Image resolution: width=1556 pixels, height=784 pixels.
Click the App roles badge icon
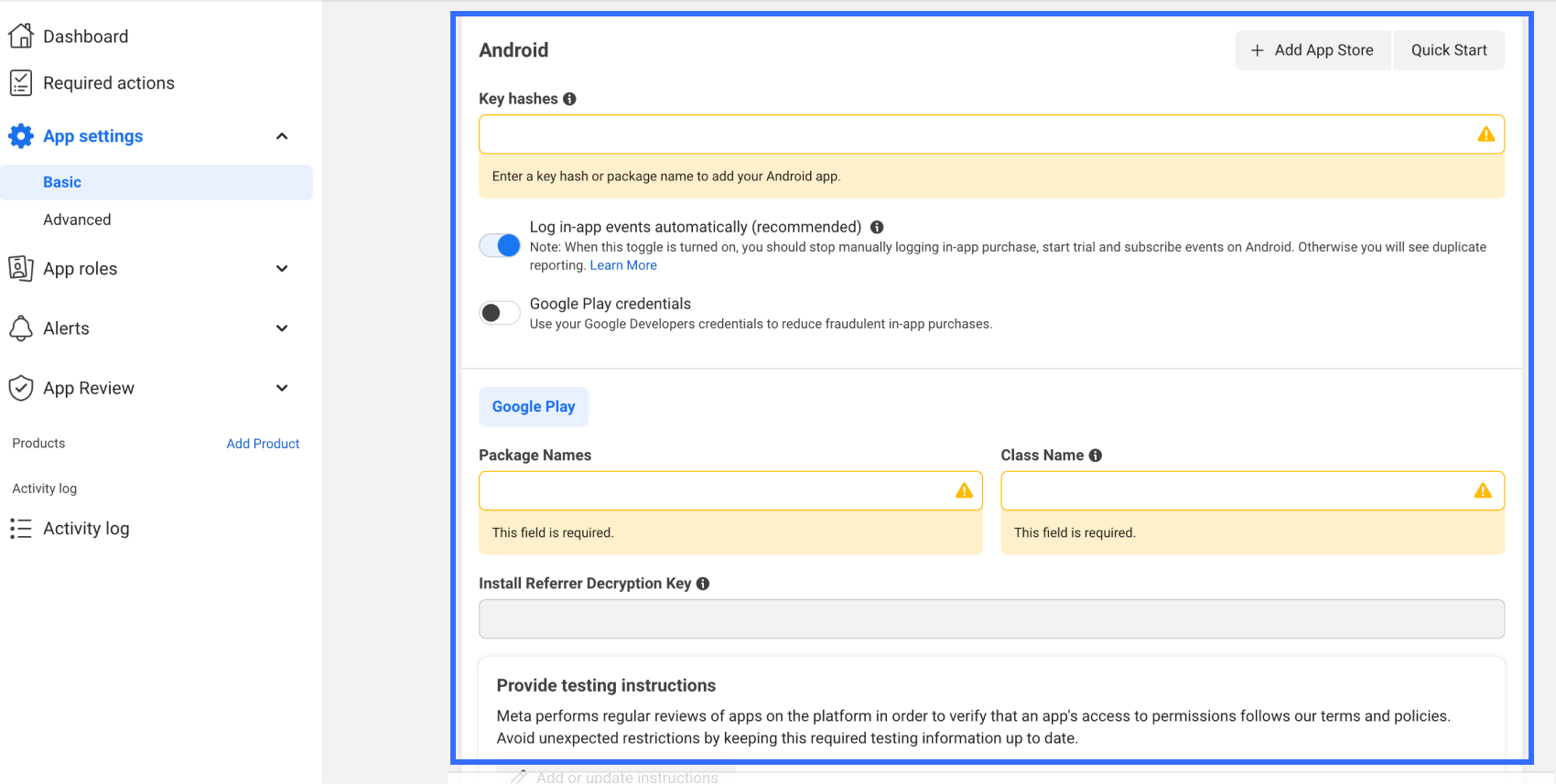[x=21, y=269]
